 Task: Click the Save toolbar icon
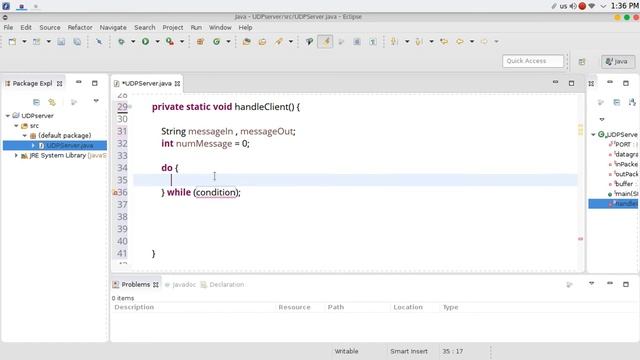click(x=61, y=42)
